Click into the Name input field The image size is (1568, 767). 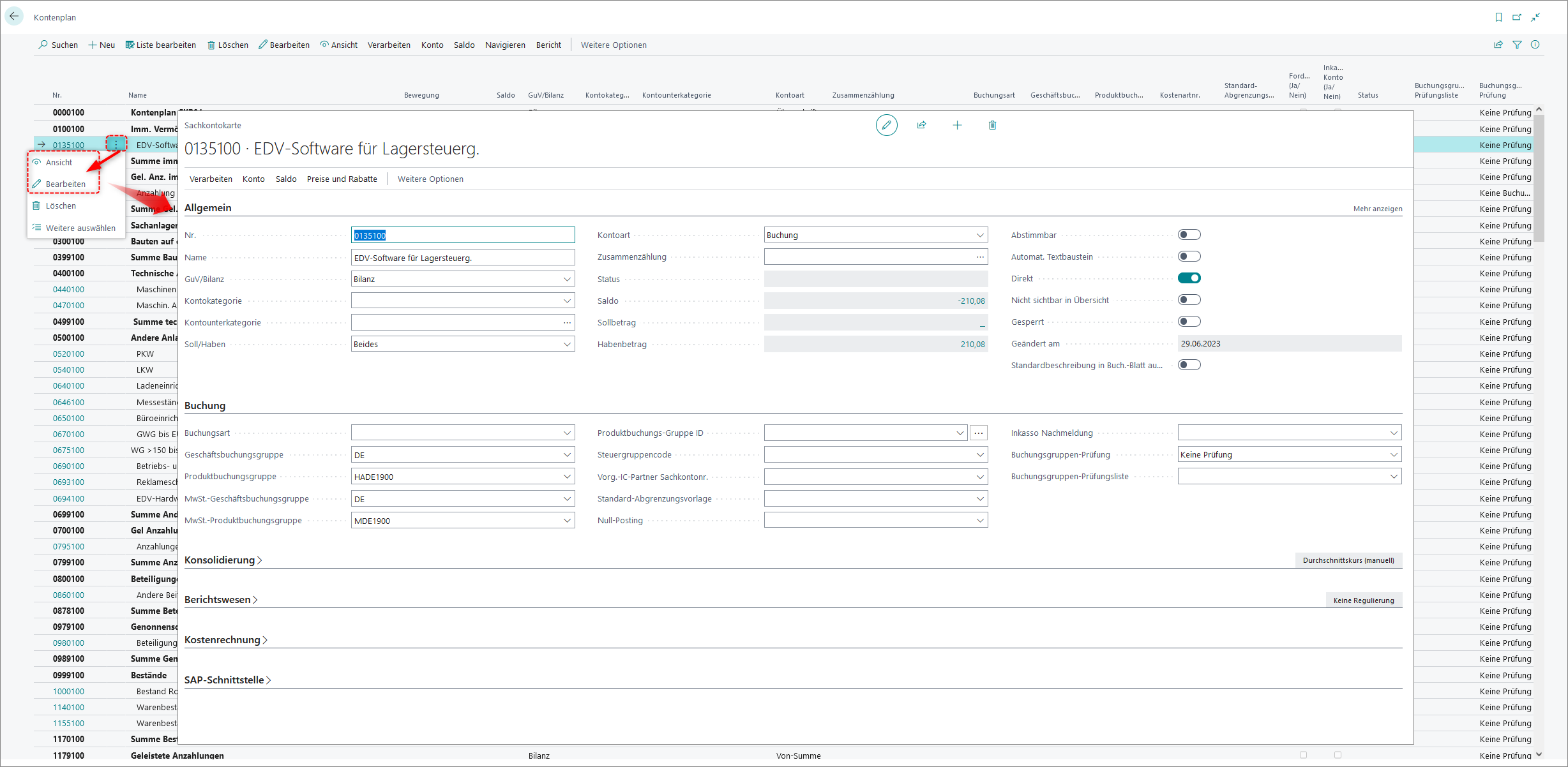(x=463, y=258)
